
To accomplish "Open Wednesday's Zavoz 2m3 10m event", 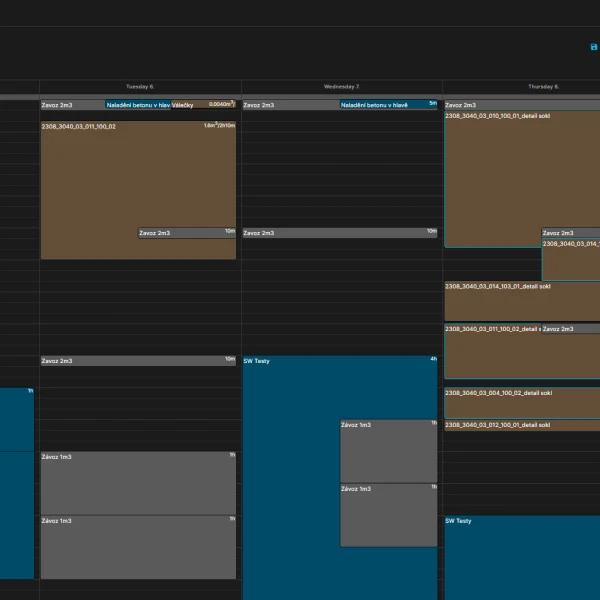I will [x=340, y=233].
